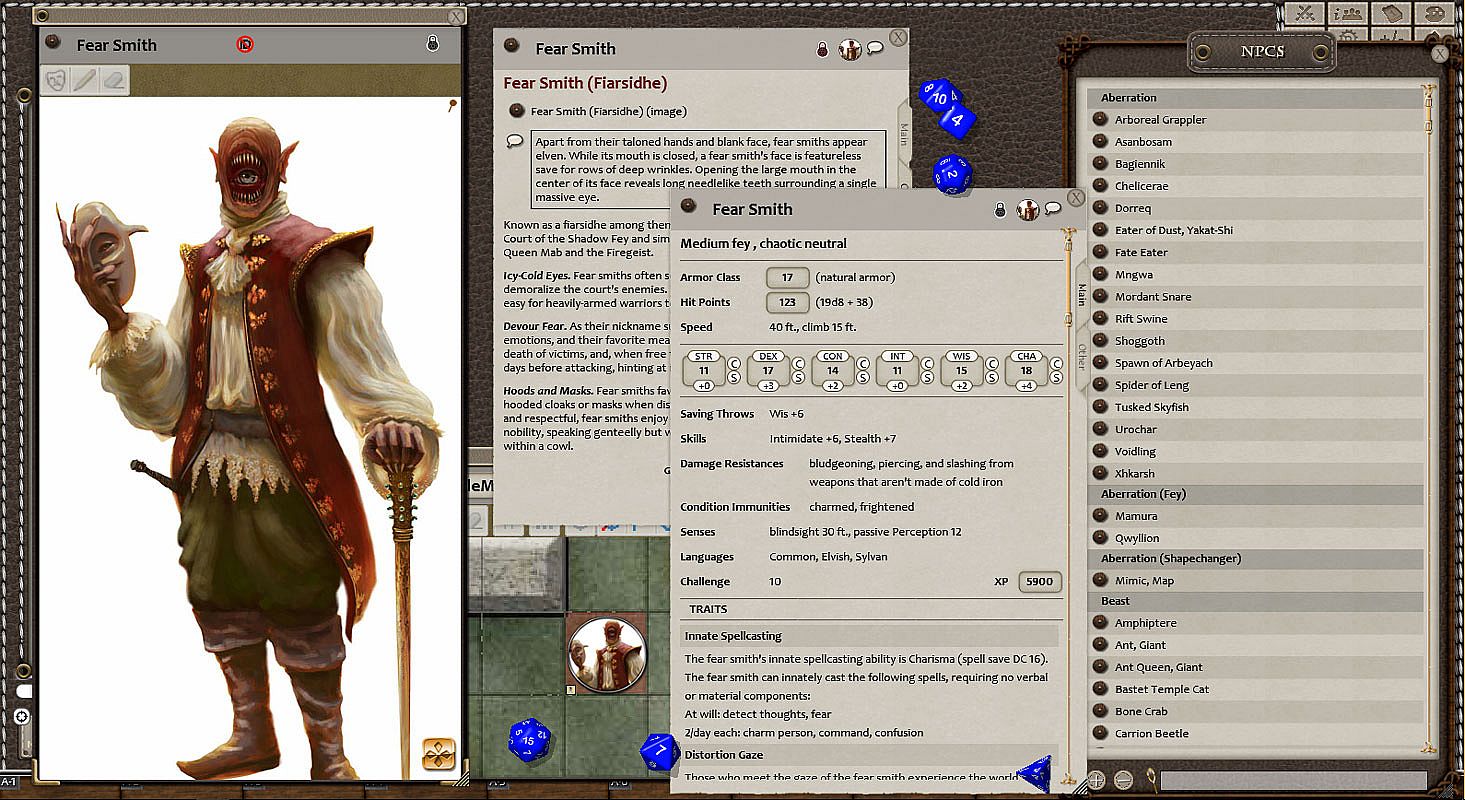The image size is (1465, 800).
Task: Click portrait token icon in description window
Action: tap(850, 48)
